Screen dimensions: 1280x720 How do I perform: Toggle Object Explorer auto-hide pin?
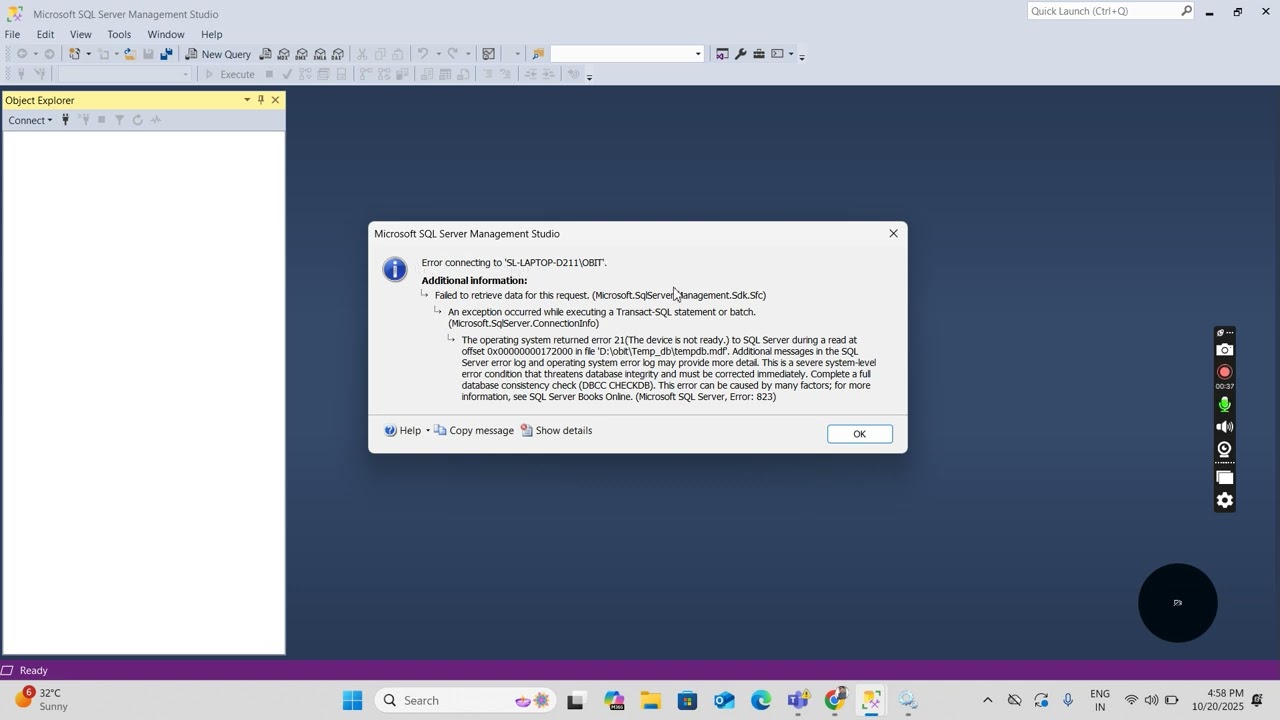coord(261,100)
